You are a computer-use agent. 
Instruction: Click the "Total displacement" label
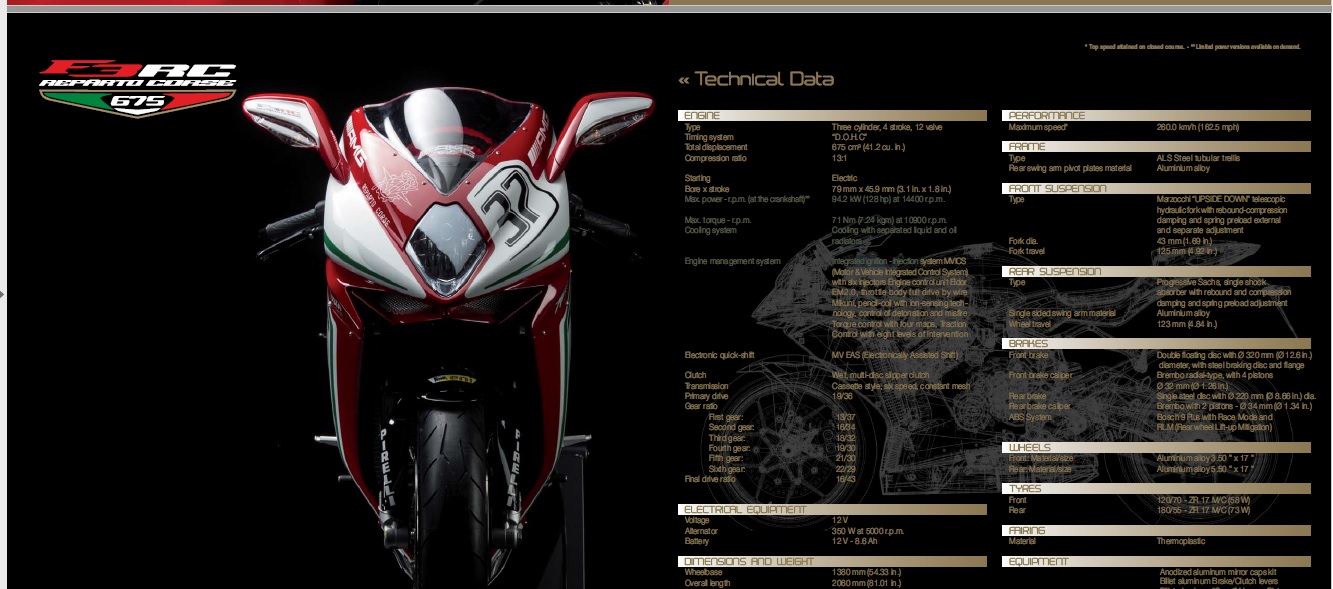click(716, 147)
